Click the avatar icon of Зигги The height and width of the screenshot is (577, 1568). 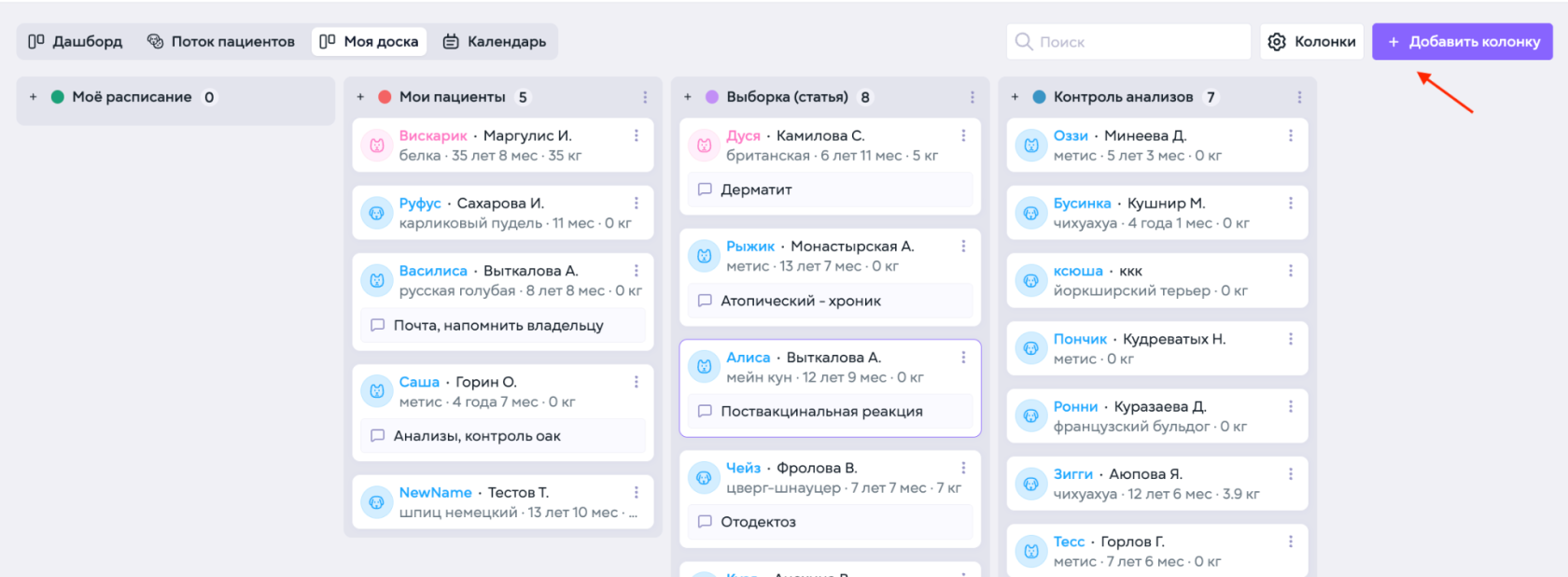[1031, 484]
